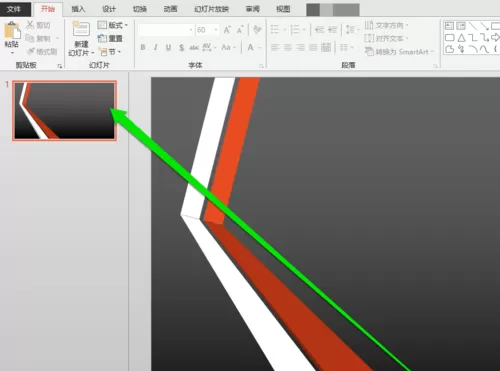Select the triangle shape in gallery
The image size is (500, 371).
coord(461,38)
